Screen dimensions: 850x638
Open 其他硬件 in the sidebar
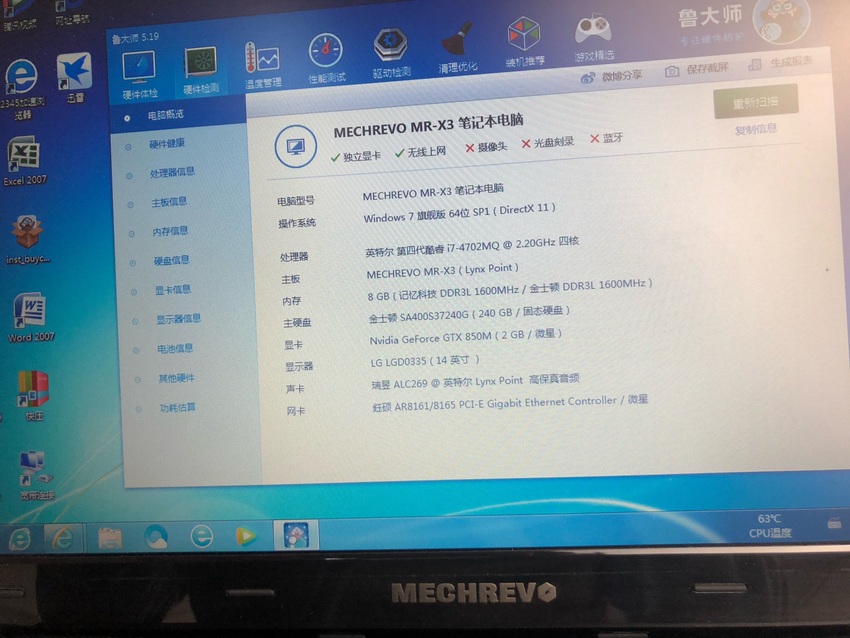(x=176, y=378)
